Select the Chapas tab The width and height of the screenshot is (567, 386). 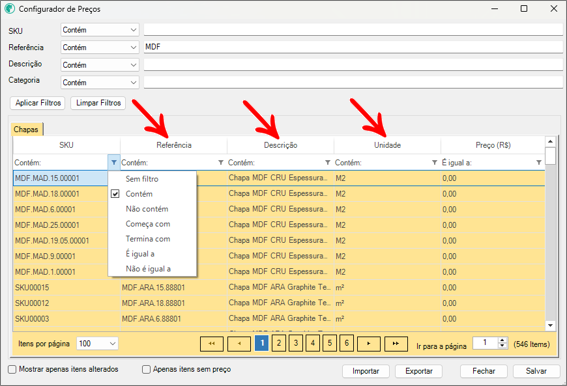click(x=26, y=129)
